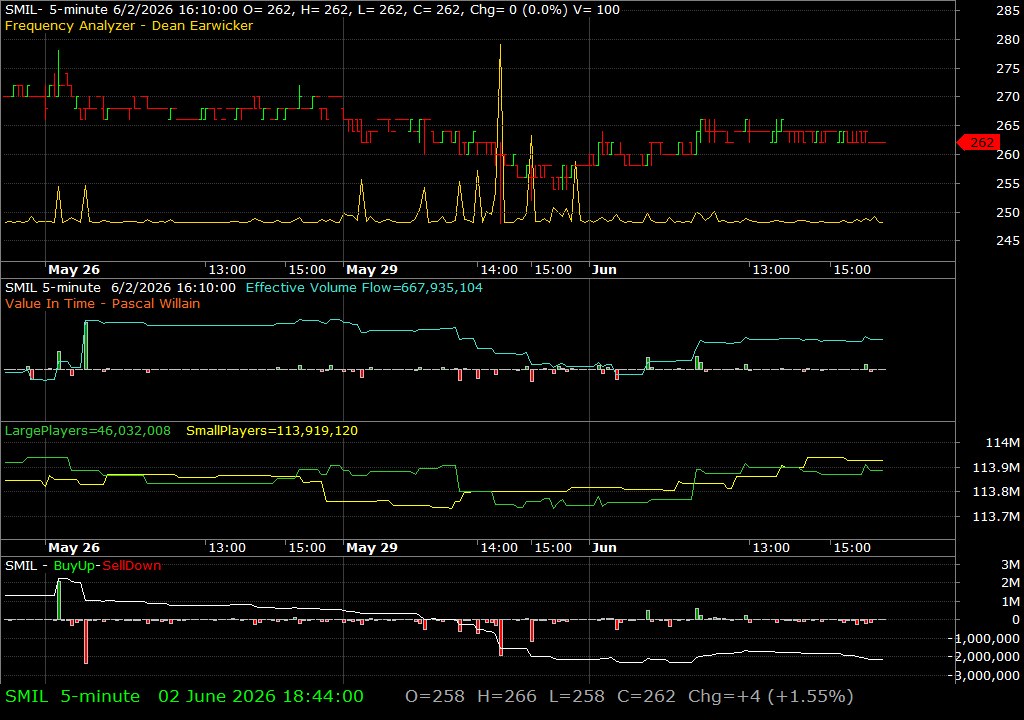Click the status bar date 02 June 2026 18:44:00
Viewport: 1024px width, 720px height.
261,696
